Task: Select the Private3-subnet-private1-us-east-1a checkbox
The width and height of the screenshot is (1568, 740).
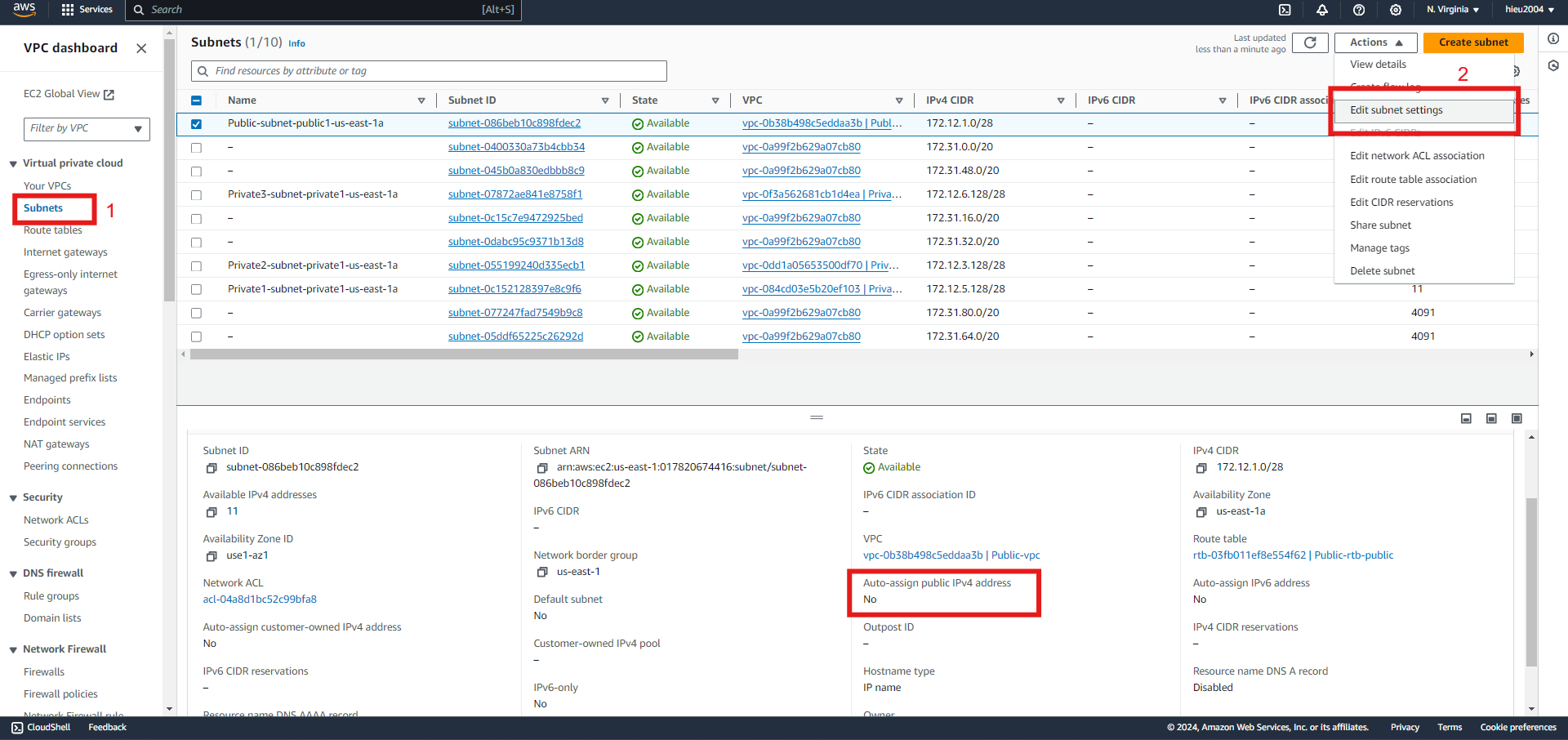Action: (196, 195)
